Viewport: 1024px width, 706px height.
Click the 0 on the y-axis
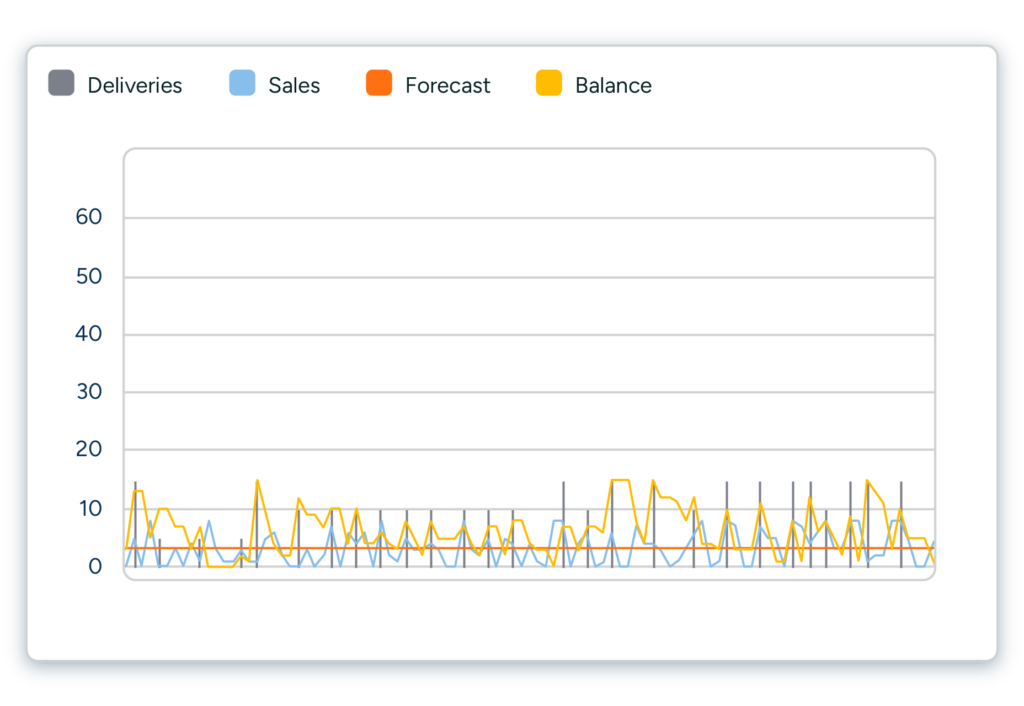95,565
